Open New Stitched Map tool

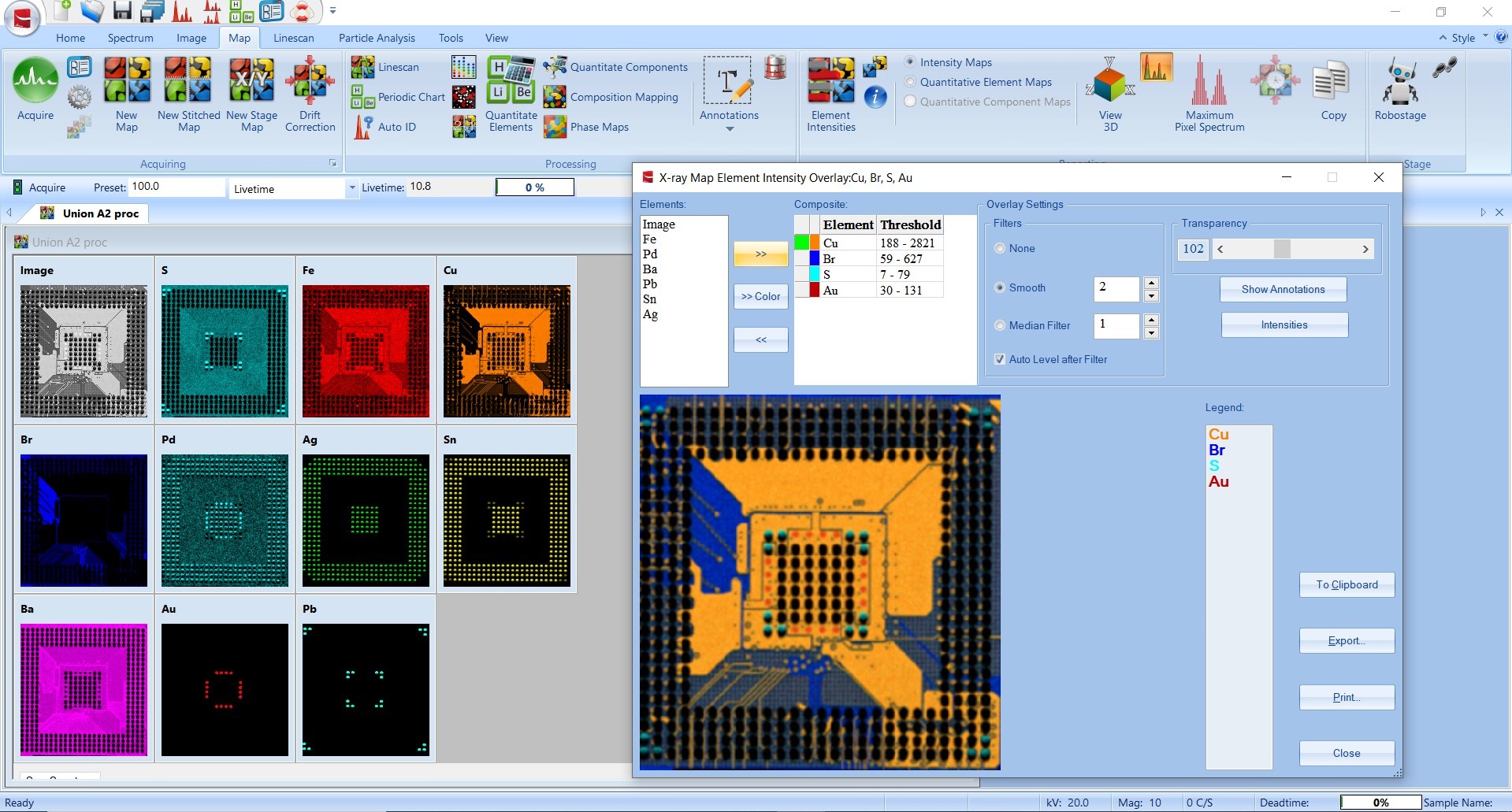point(188,95)
